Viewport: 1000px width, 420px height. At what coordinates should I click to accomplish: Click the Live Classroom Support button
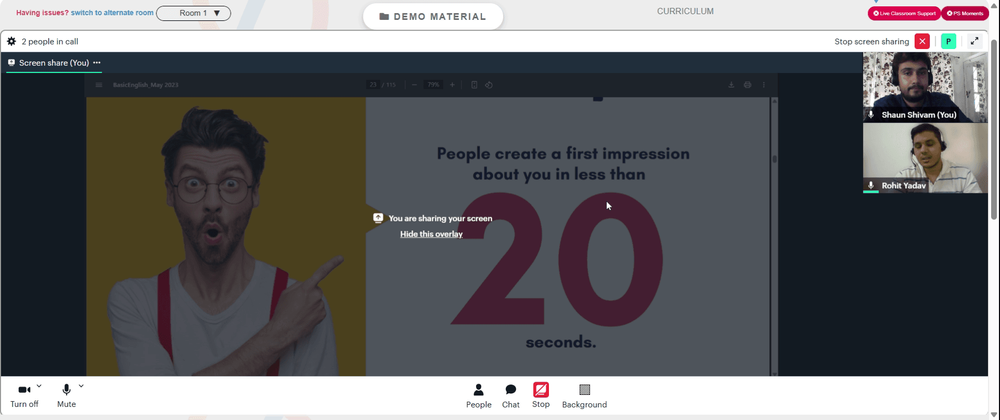[x=903, y=13]
